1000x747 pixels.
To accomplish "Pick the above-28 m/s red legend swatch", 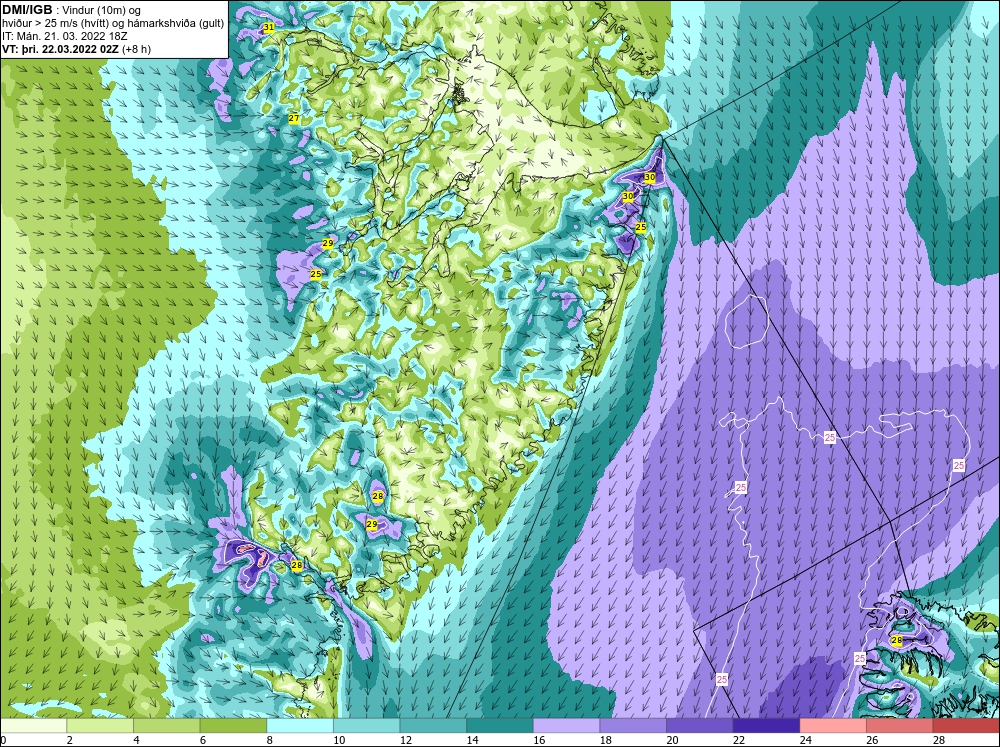I will click(x=966, y=725).
